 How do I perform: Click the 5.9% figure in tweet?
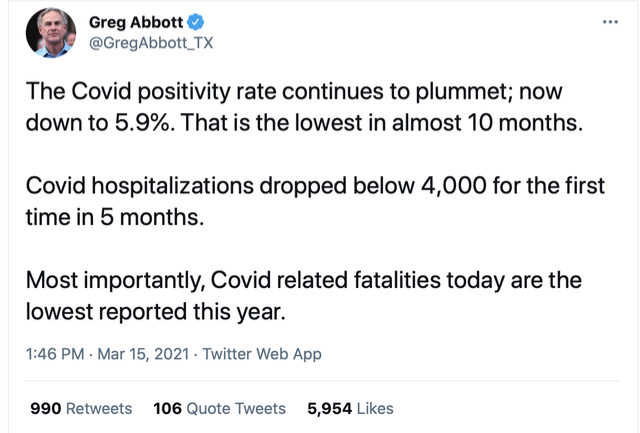(144, 122)
